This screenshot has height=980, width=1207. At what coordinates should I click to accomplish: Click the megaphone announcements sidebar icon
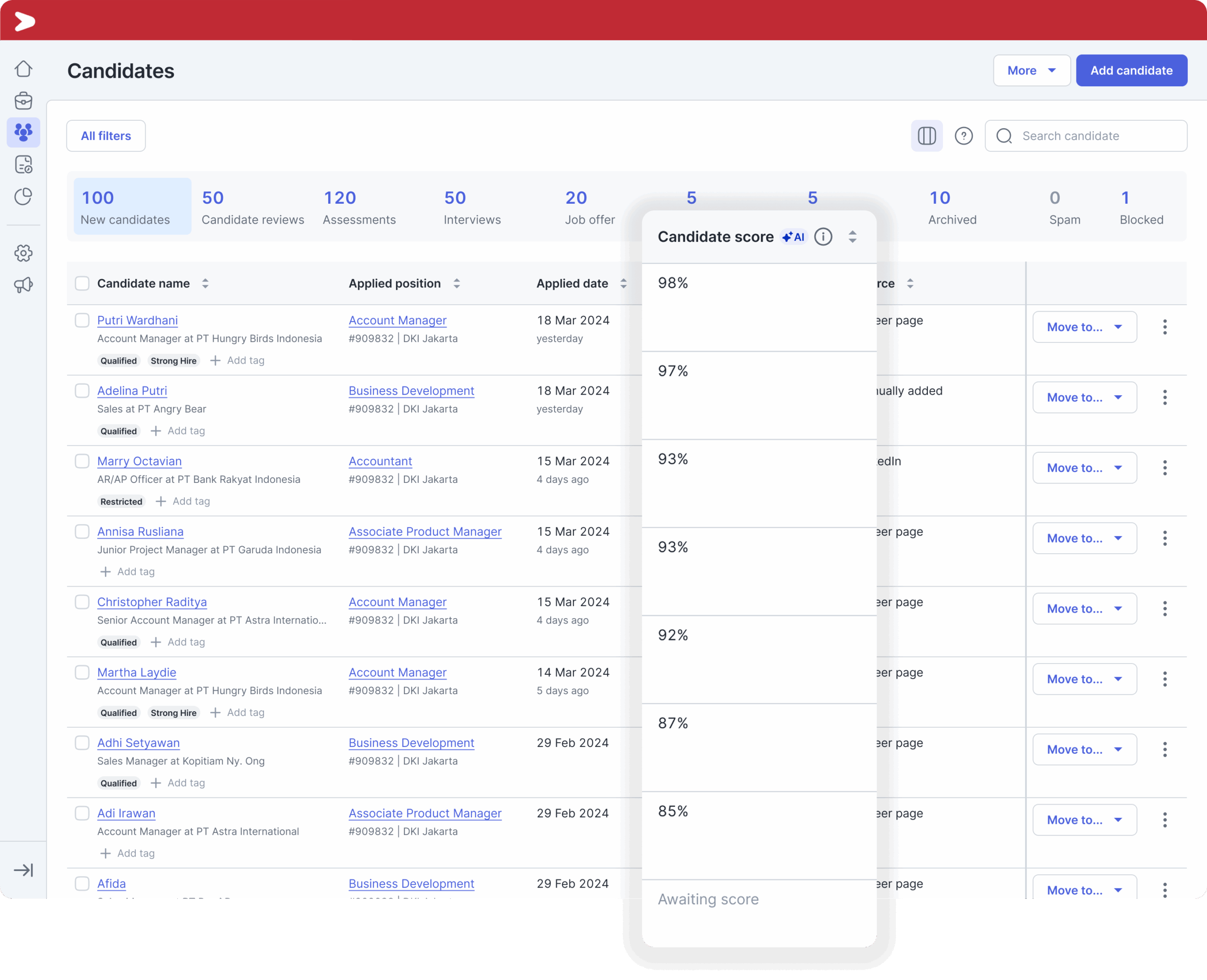(x=23, y=285)
